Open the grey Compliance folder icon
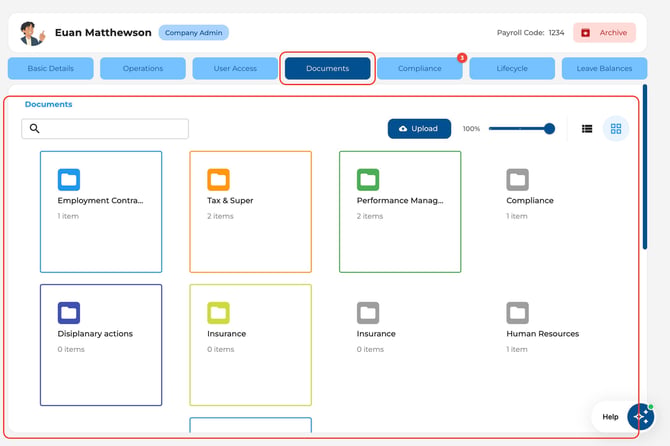This screenshot has width=670, height=446. click(517, 179)
